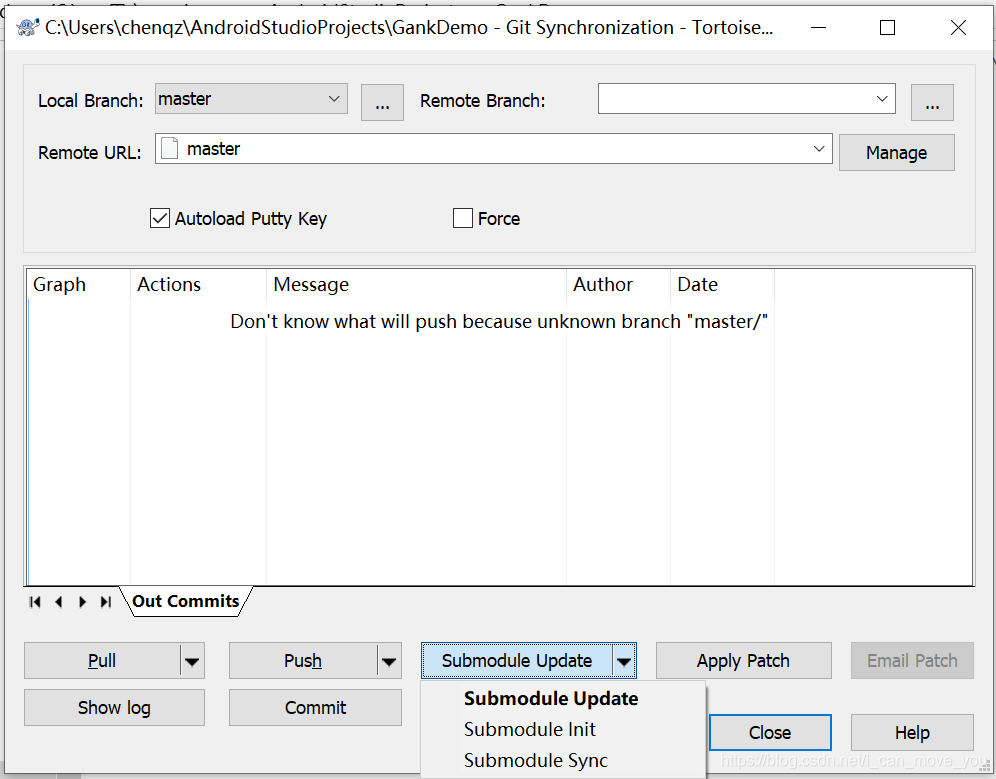Open the Local Branch dropdown

(x=334, y=98)
